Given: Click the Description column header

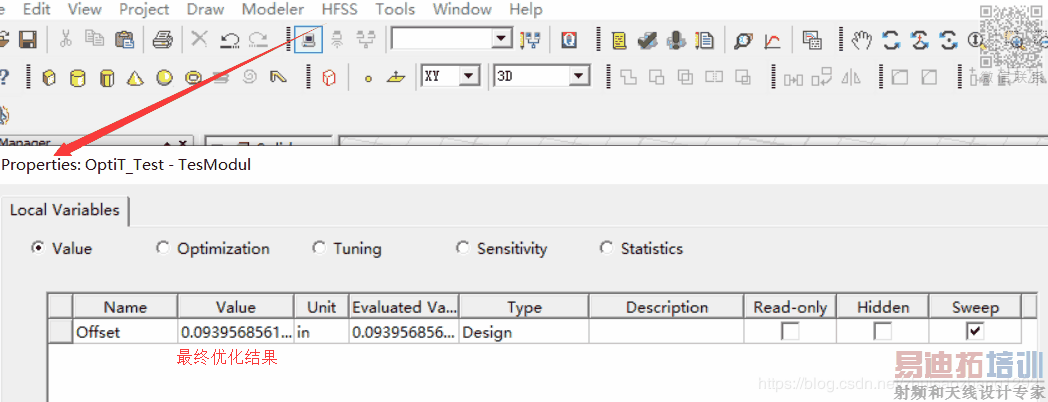Looking at the screenshot, I should click(666, 307).
